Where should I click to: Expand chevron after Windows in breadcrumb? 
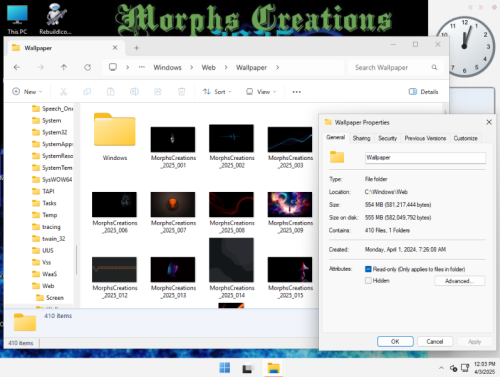(192, 67)
